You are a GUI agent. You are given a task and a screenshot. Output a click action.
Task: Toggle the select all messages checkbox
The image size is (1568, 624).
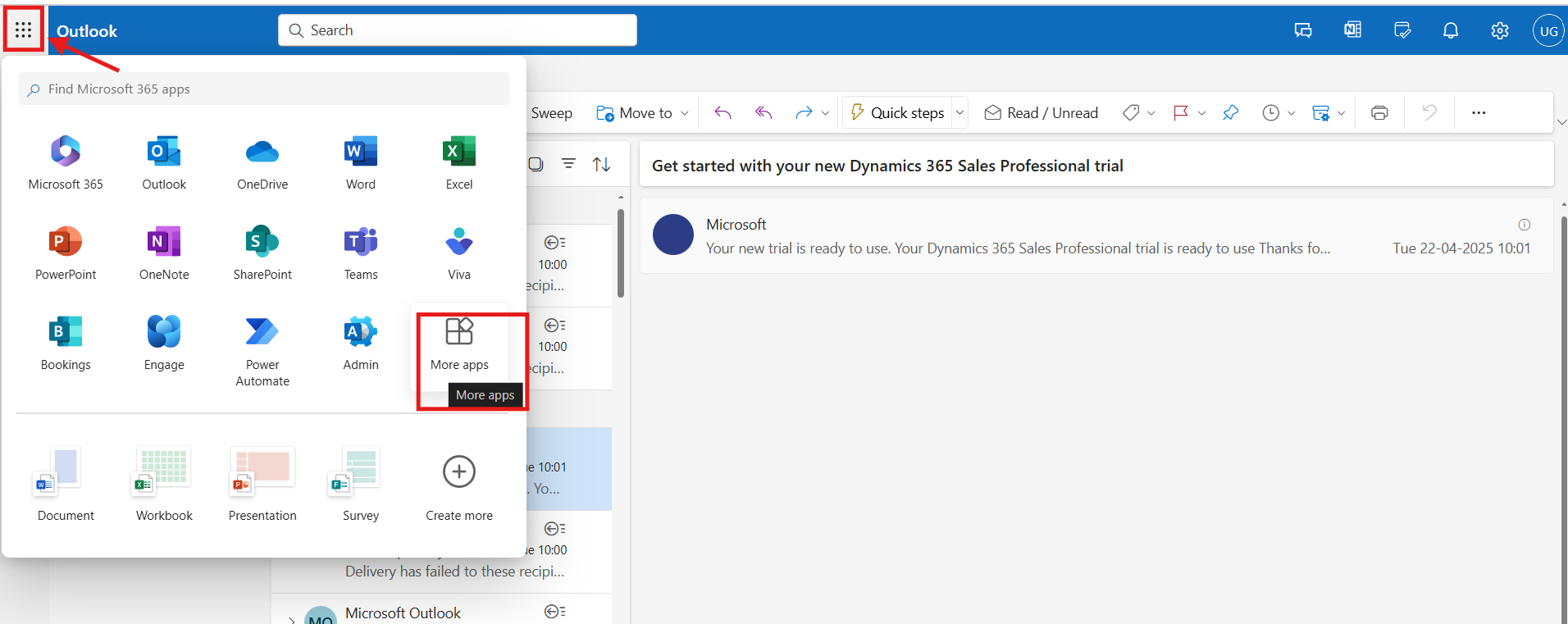(x=536, y=164)
